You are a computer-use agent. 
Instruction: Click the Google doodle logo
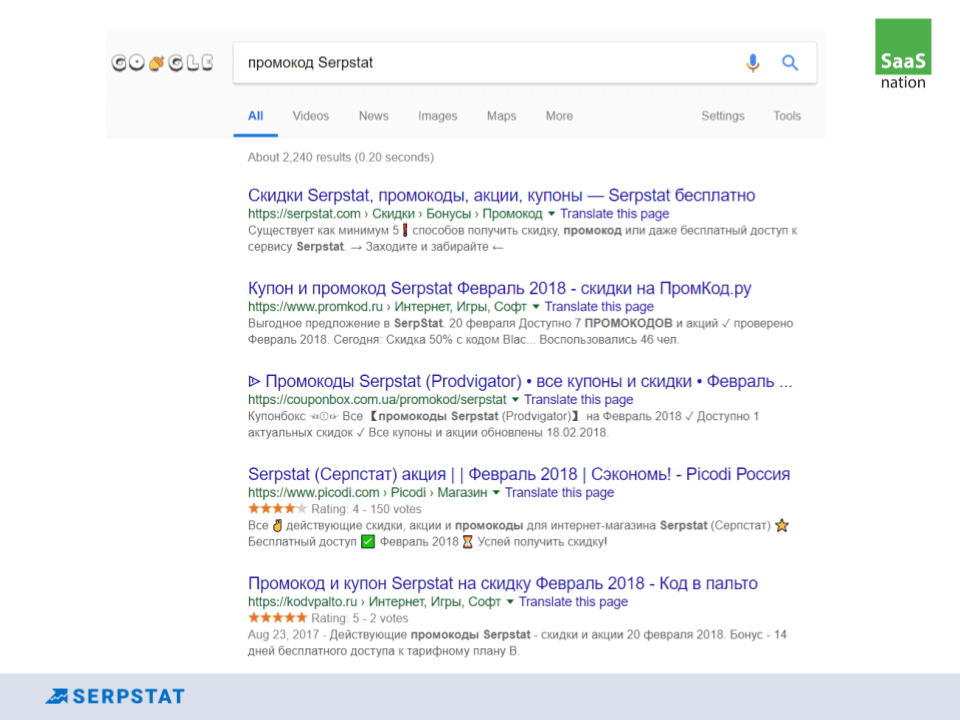[163, 62]
